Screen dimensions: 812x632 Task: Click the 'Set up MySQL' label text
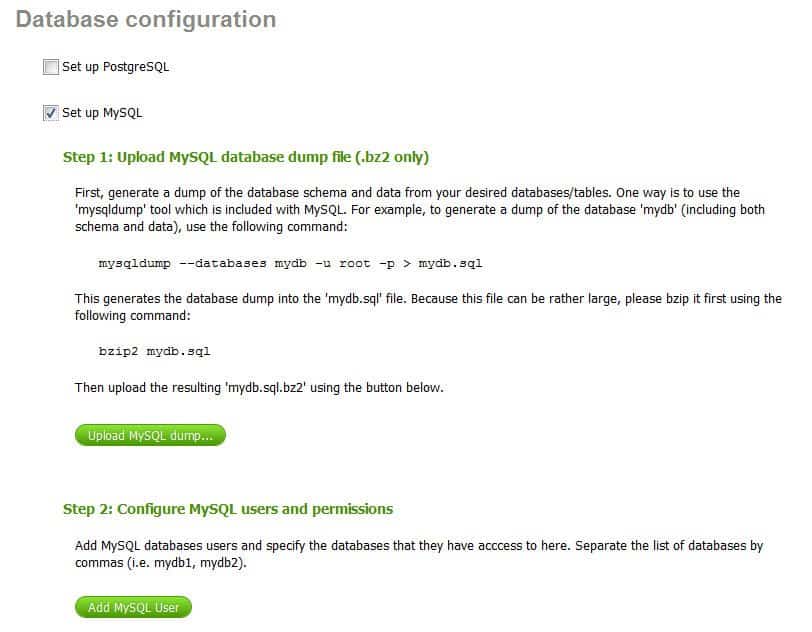(102, 113)
